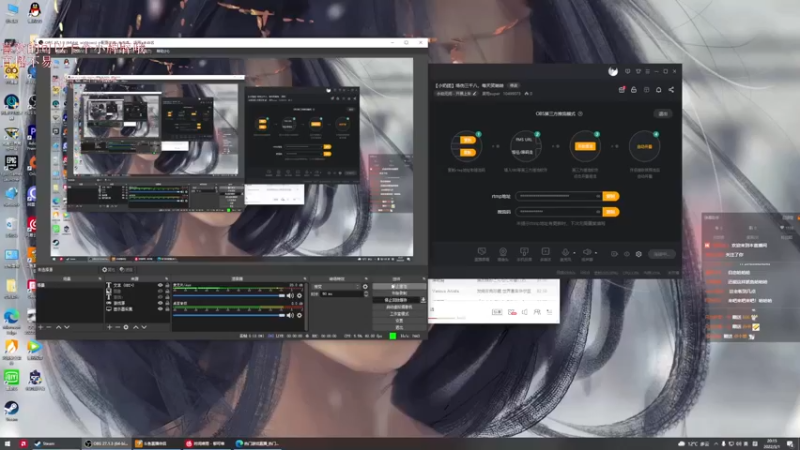Image resolution: width=800 pixels, height=450 pixels.
Task: Adjust first mixer channel volume slider
Action: point(229,296)
